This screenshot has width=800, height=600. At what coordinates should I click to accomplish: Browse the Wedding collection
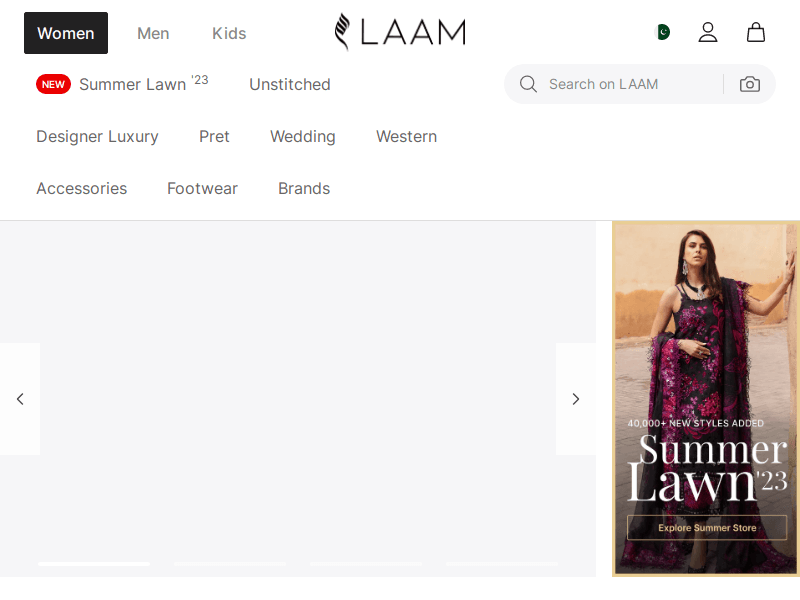303,136
